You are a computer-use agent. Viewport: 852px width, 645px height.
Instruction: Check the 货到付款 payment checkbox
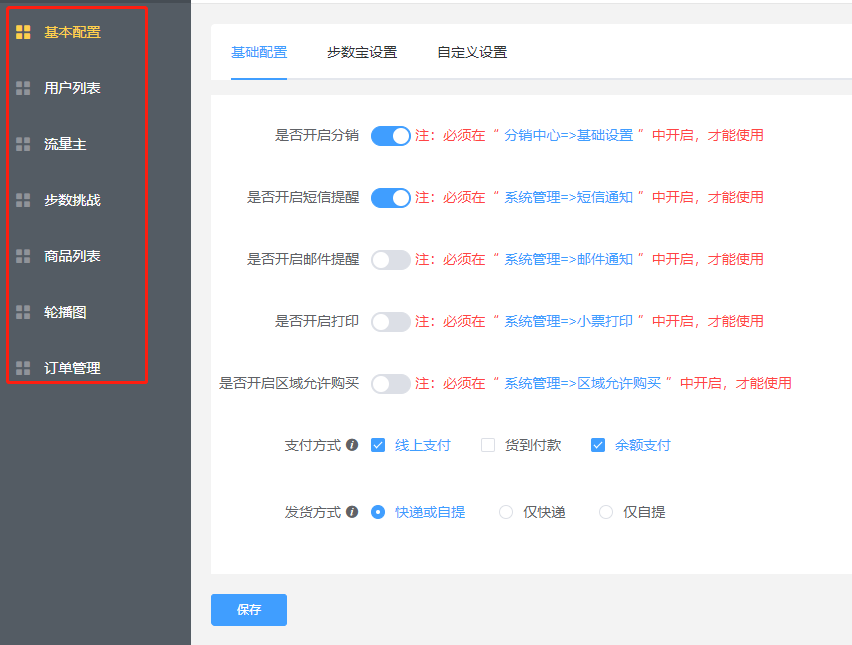488,446
